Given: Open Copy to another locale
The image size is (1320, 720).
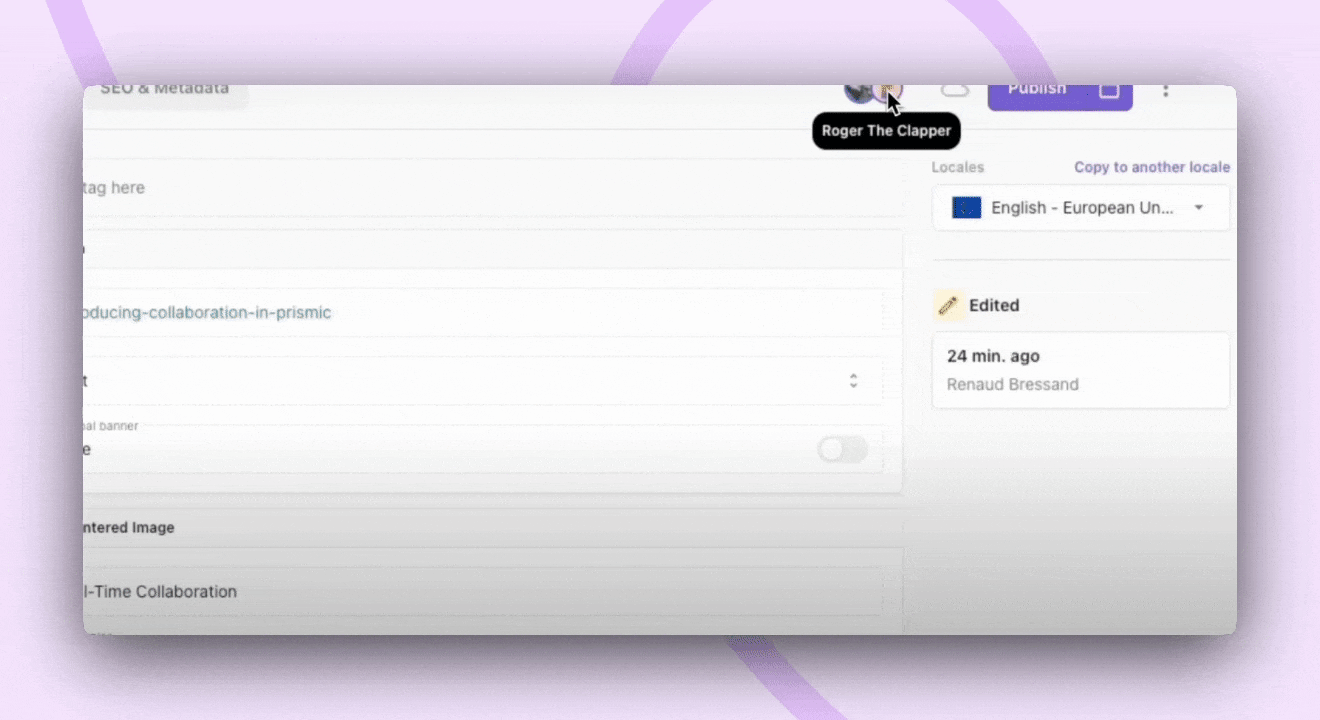Looking at the screenshot, I should coord(1152,167).
